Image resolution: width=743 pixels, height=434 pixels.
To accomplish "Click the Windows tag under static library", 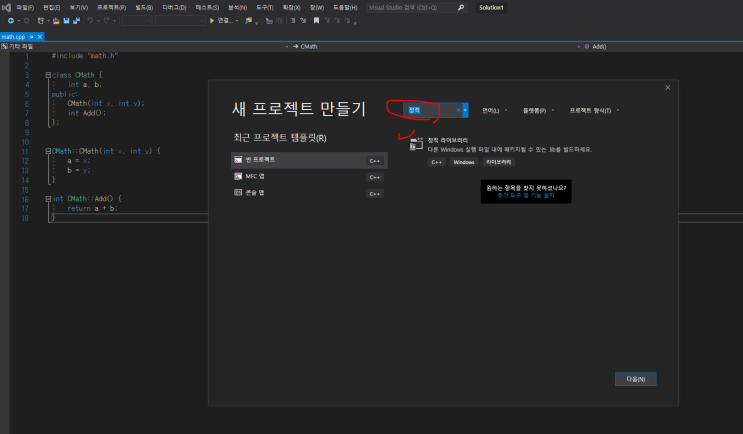I will 463,162.
